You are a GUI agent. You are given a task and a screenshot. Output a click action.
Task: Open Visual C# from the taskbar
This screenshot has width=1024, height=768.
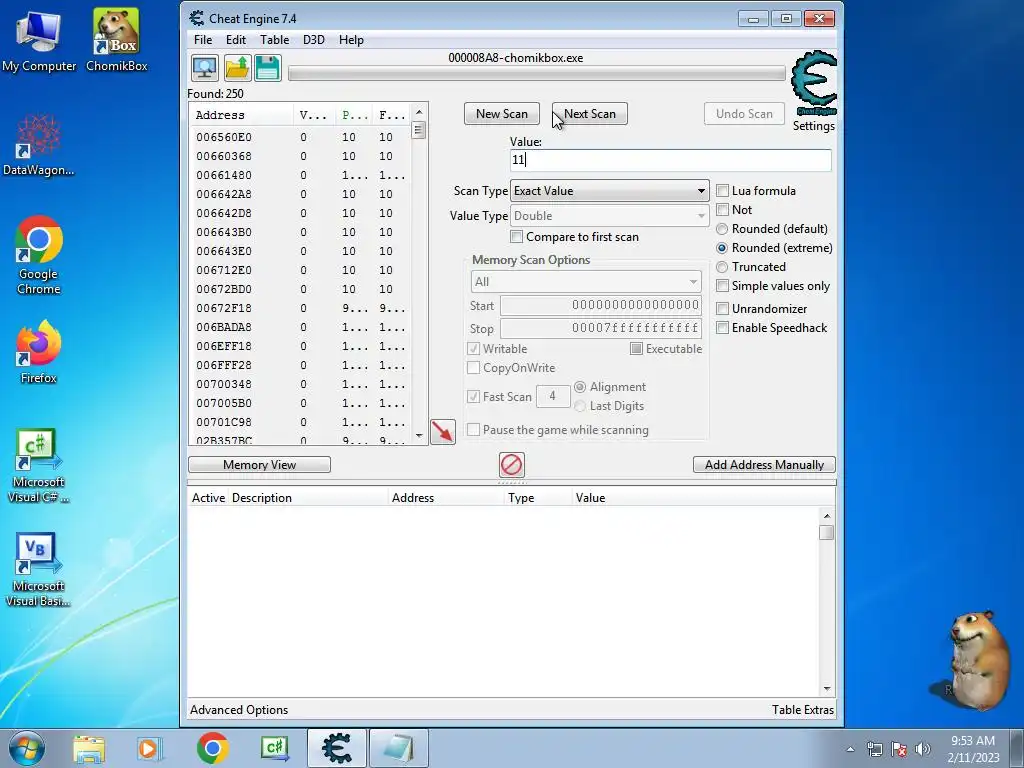pos(275,748)
